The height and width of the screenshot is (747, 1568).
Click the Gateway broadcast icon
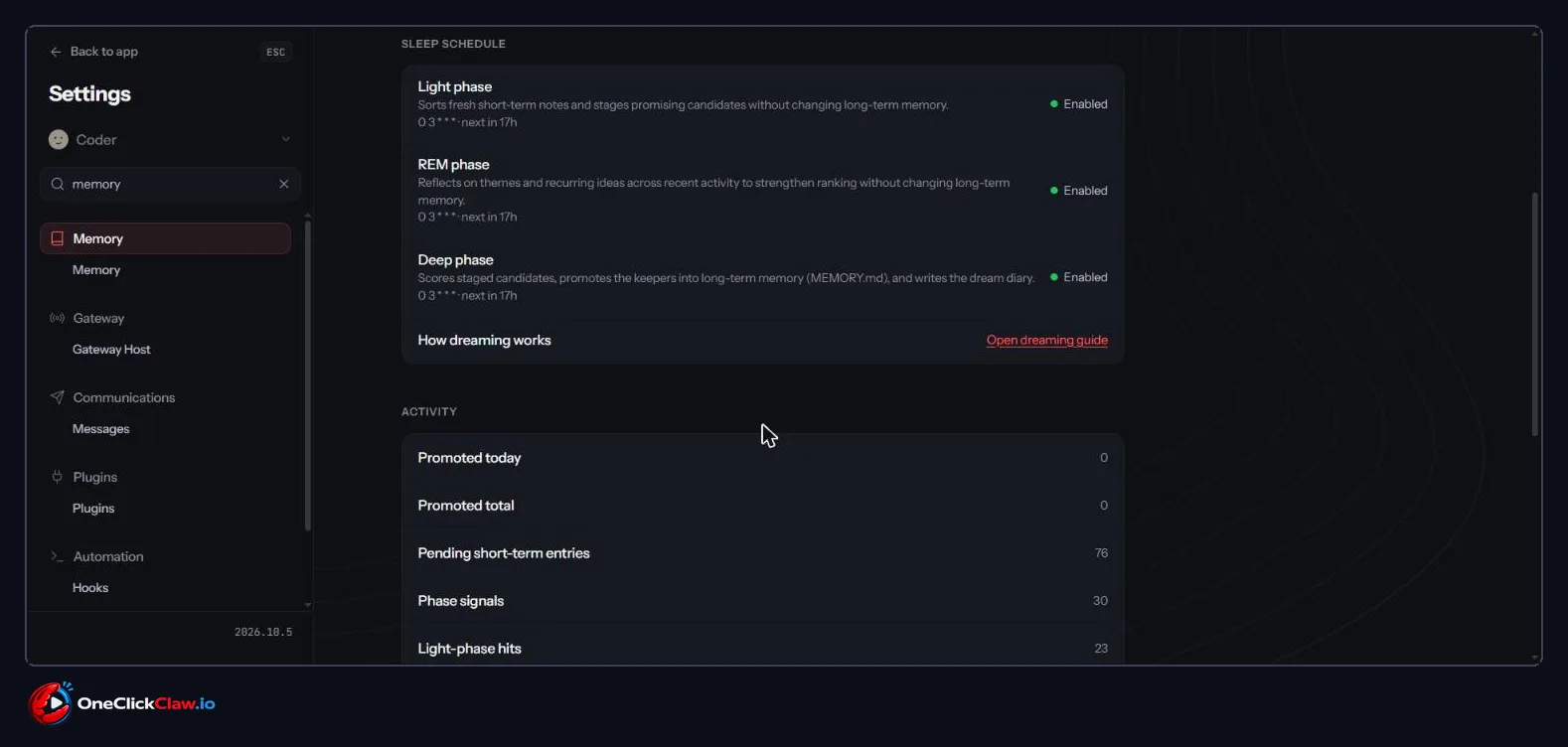[x=58, y=318]
